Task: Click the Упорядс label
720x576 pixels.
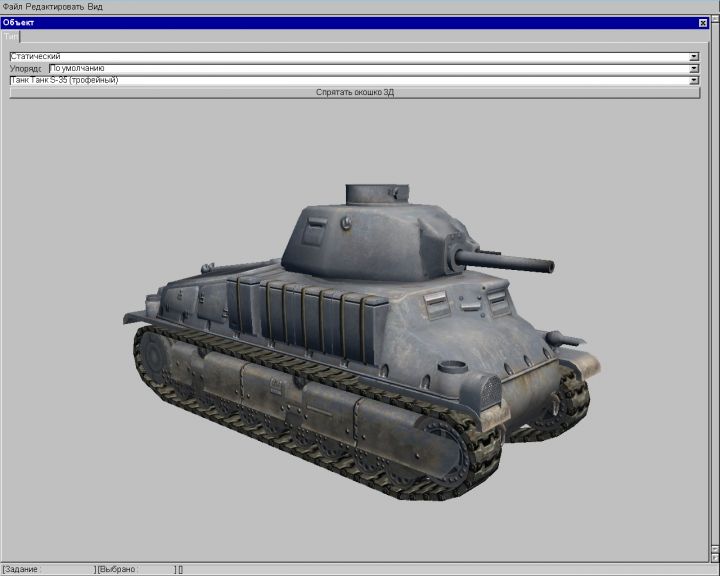Action: pos(27,69)
